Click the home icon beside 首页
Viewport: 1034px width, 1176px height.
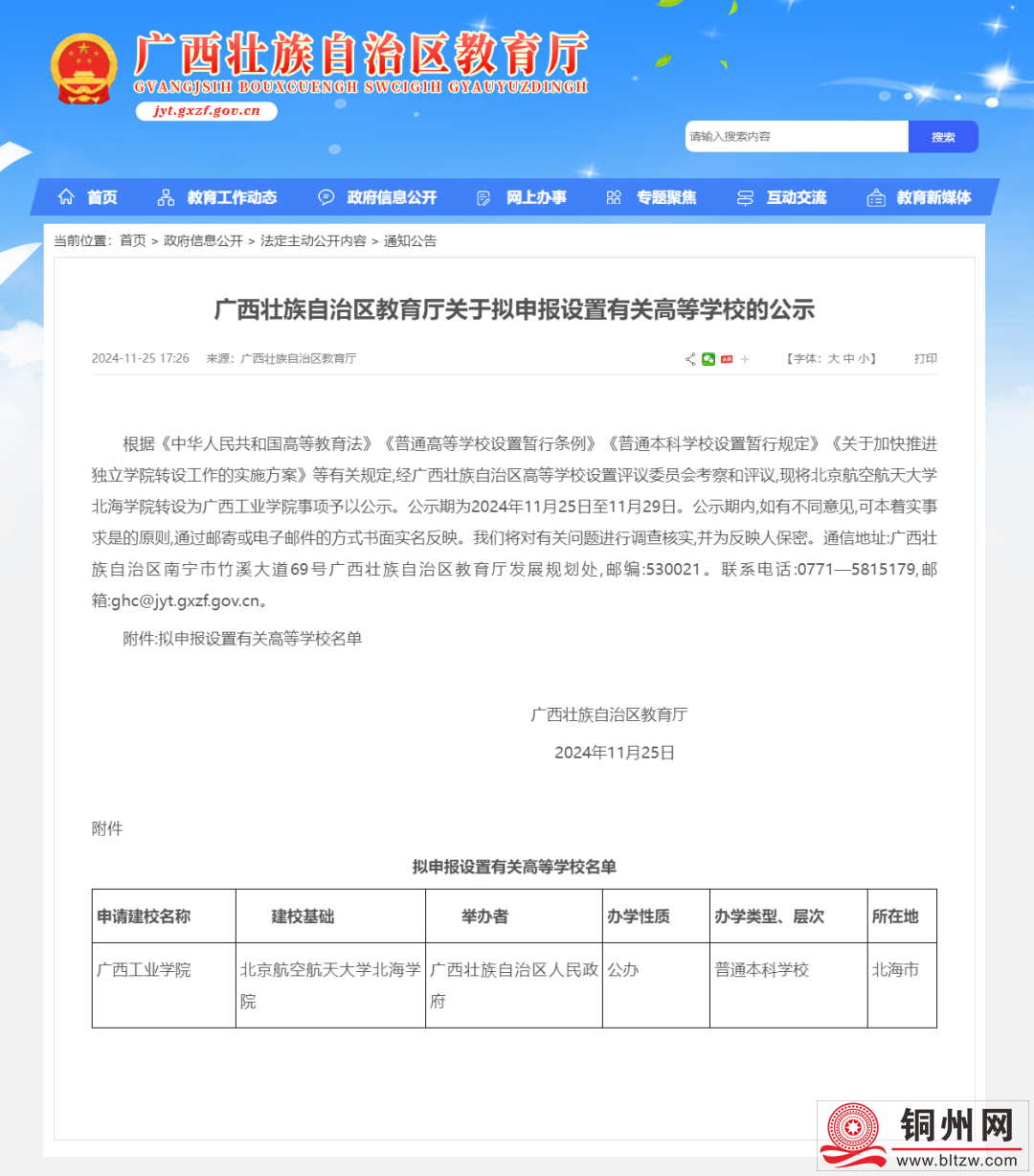65,197
